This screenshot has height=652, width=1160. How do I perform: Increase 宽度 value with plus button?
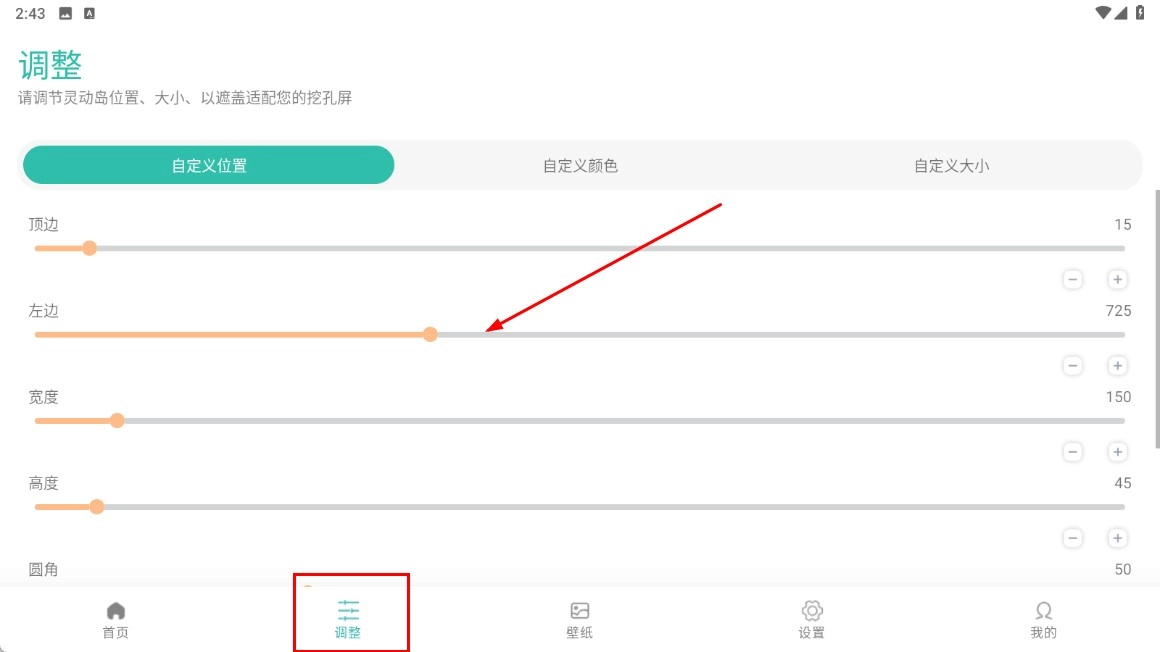click(1117, 452)
